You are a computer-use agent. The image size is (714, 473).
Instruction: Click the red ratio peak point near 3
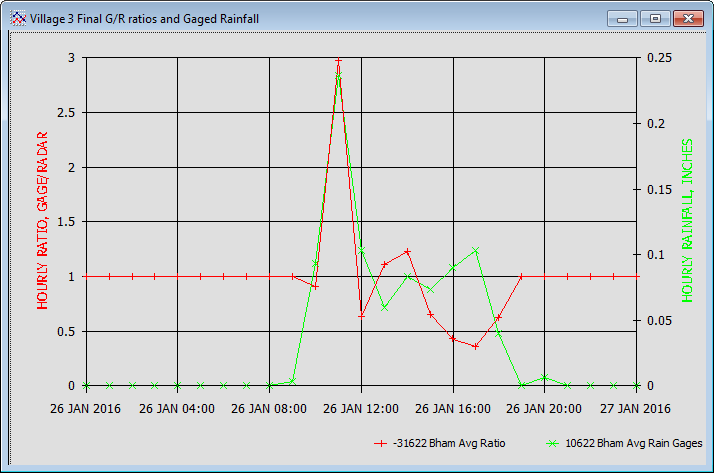pos(338,61)
